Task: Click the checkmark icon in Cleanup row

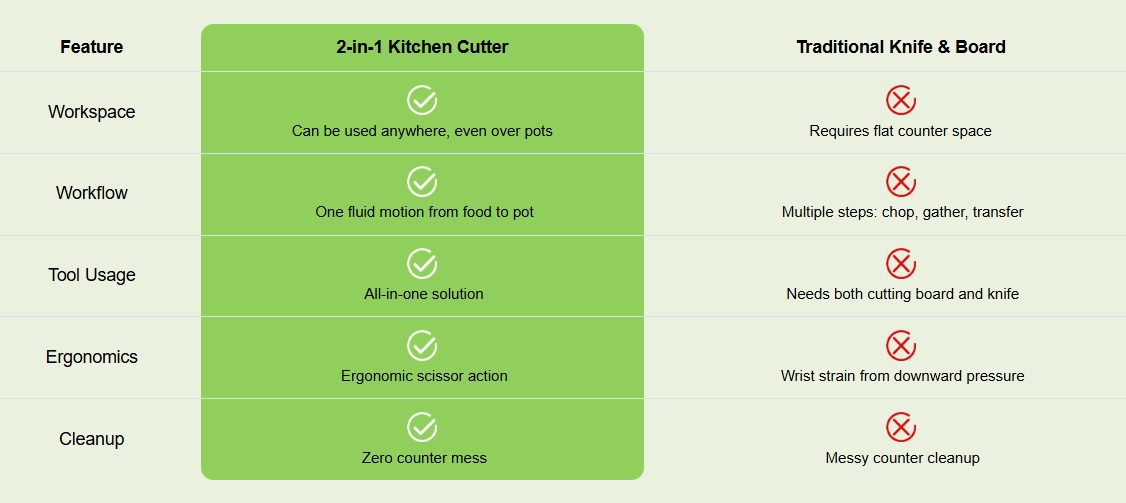Action: coord(422,428)
